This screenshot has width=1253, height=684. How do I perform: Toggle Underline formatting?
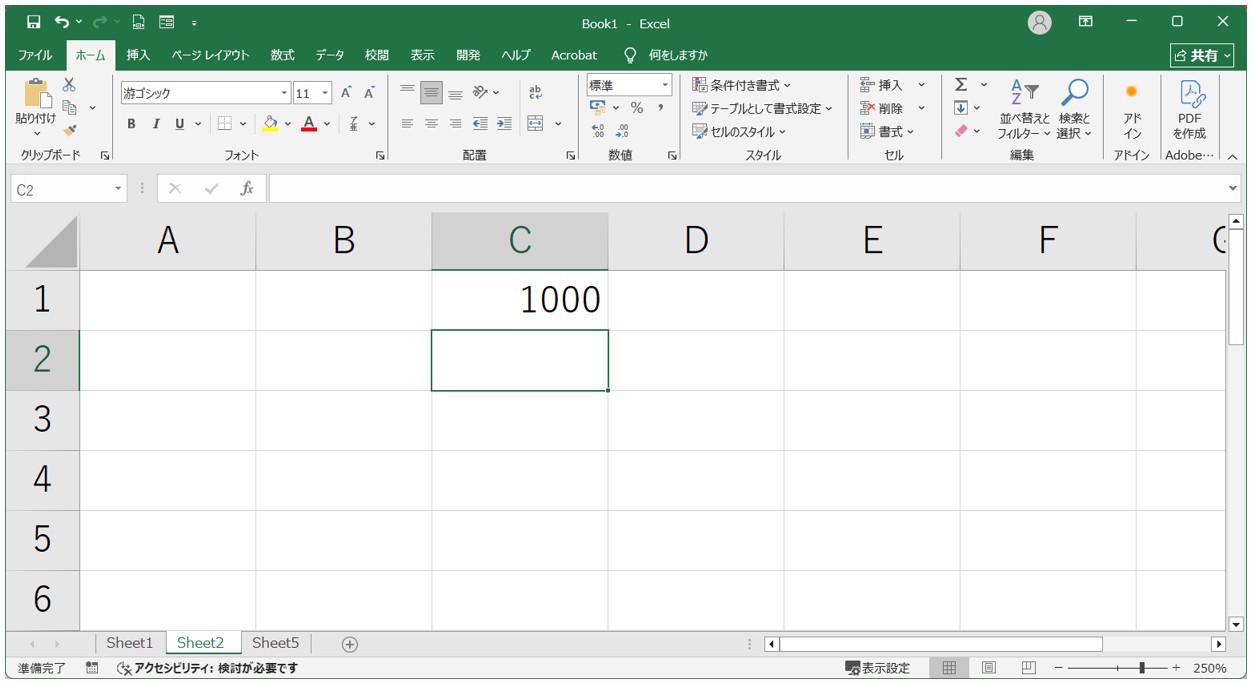click(x=180, y=124)
